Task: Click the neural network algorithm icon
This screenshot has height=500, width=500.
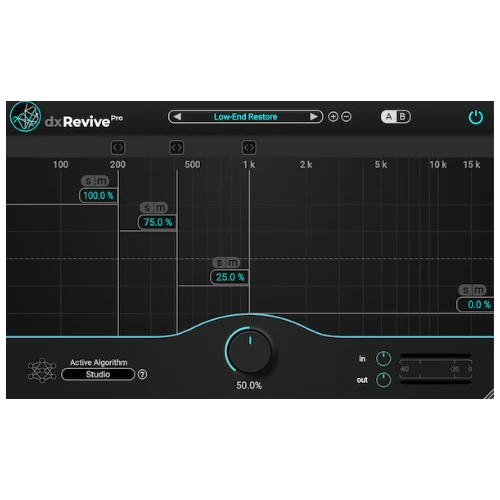Action: click(42, 370)
